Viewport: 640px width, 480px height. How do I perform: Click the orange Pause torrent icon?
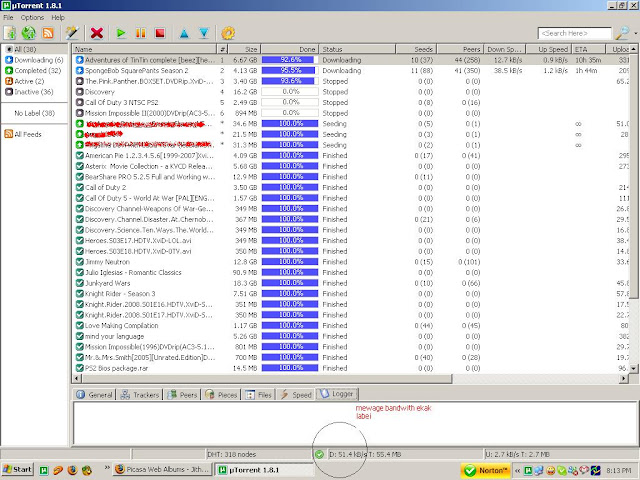140,33
